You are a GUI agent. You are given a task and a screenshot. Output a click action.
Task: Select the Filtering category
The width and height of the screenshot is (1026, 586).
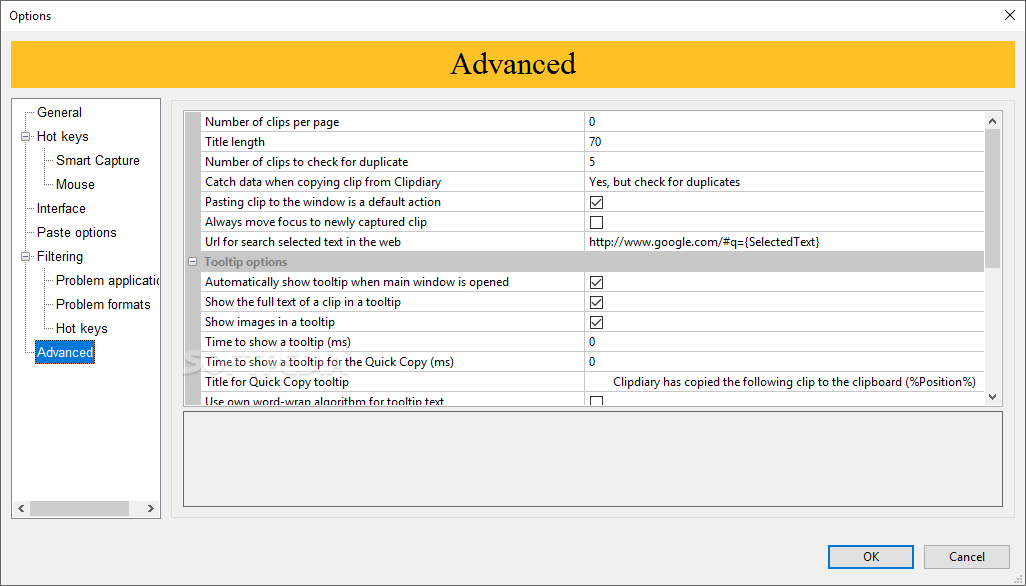[60, 256]
